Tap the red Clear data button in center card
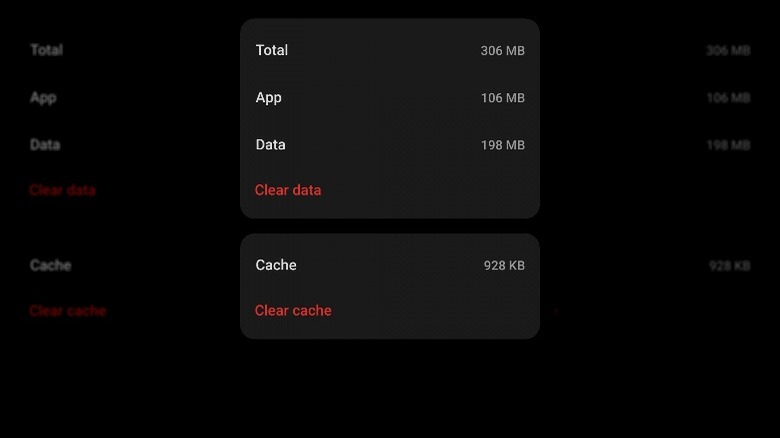Image resolution: width=780 pixels, height=438 pixels. point(288,190)
